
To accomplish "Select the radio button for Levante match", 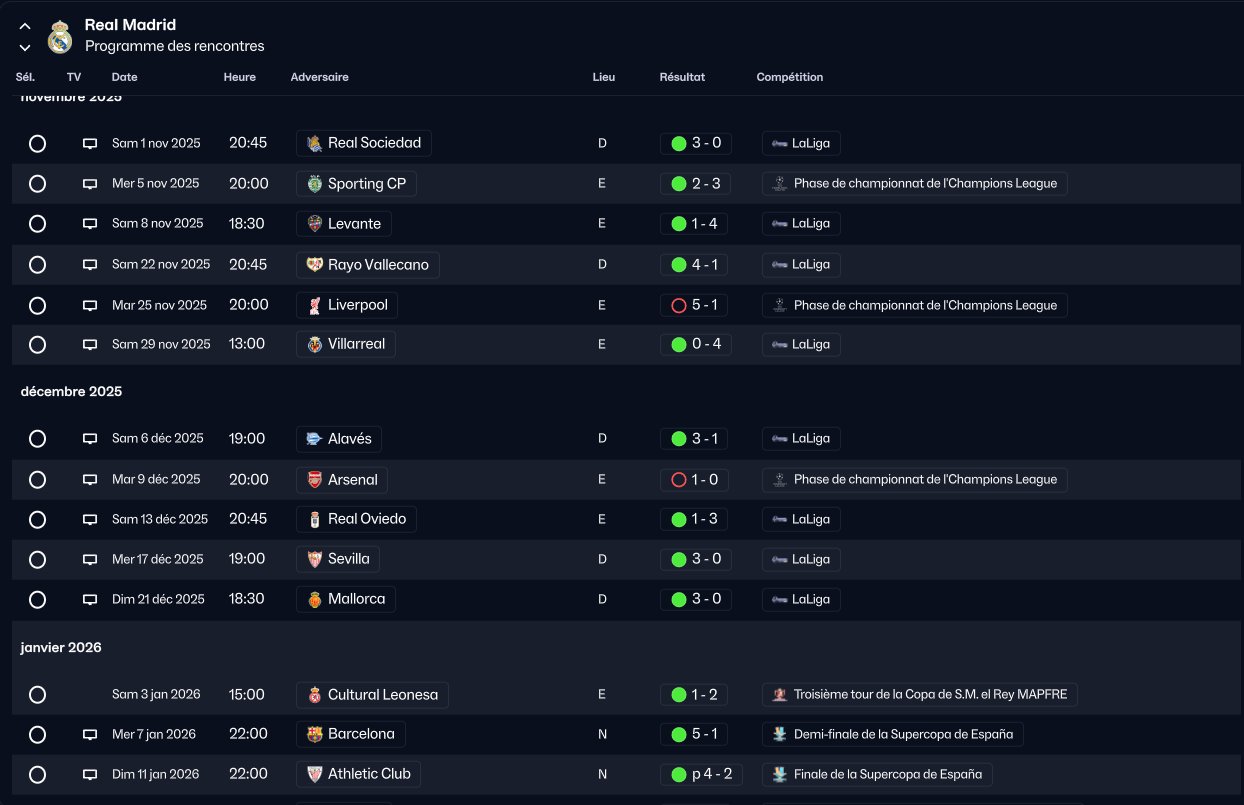I will tap(38, 224).
